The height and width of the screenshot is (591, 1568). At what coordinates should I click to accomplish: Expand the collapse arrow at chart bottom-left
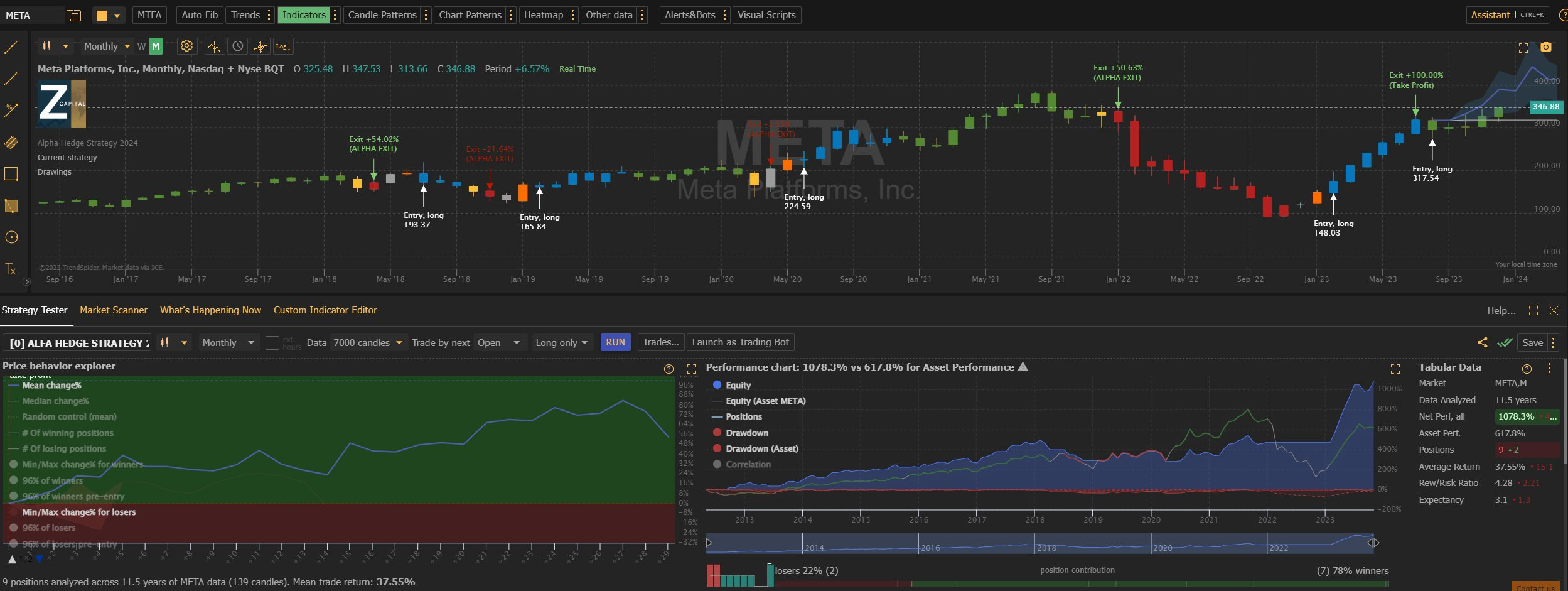[26, 282]
